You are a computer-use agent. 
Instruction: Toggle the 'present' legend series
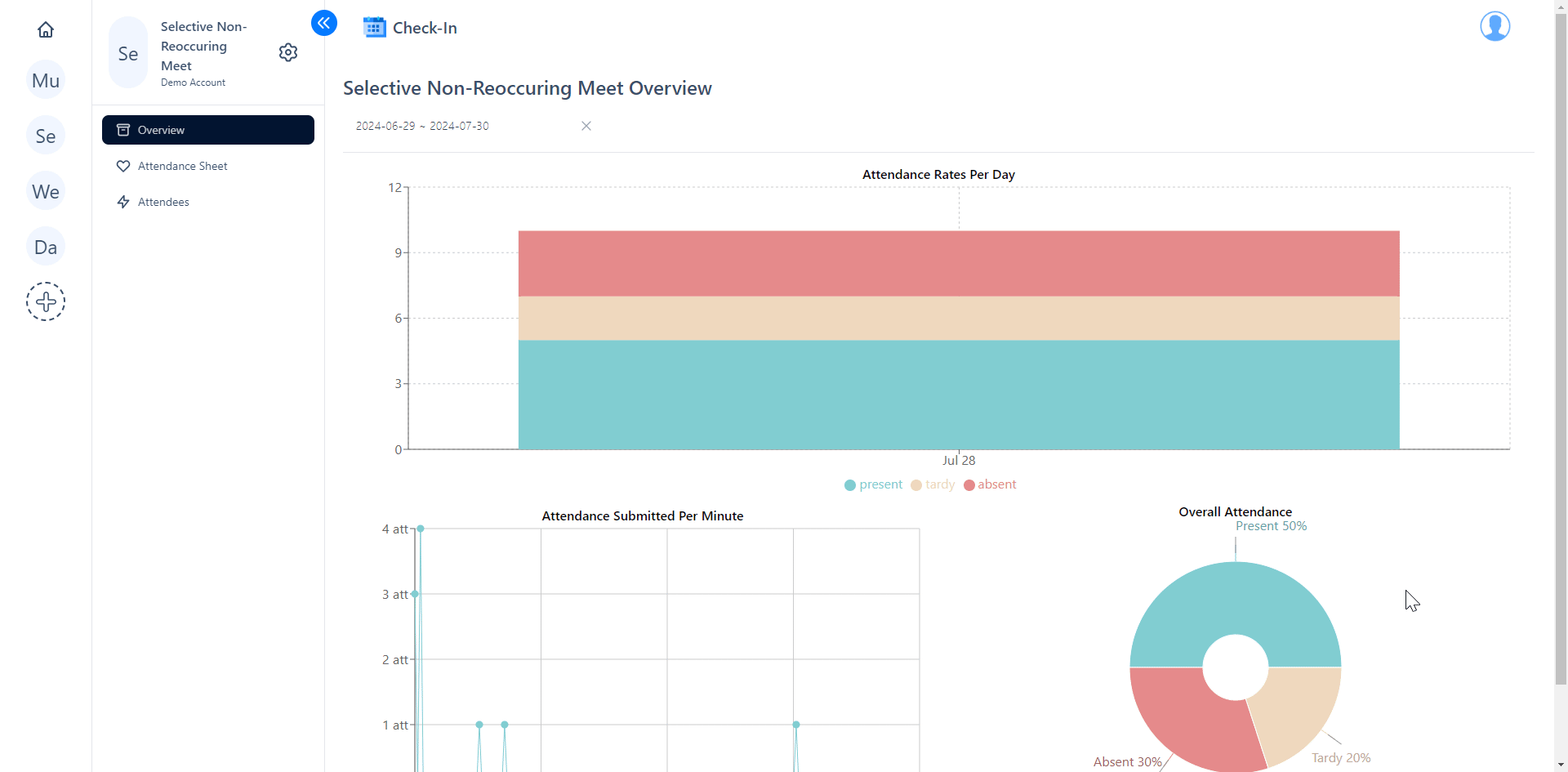click(x=873, y=484)
